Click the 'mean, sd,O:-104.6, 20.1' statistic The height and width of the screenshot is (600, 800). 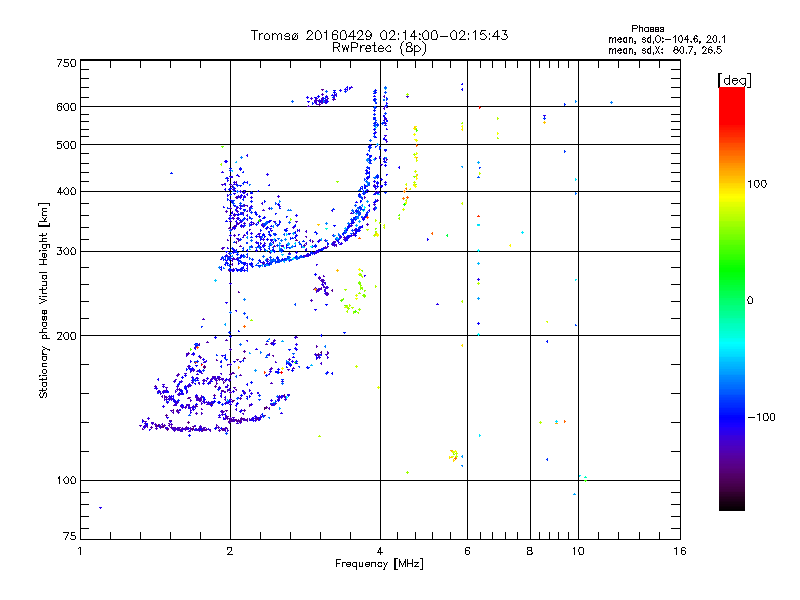667,39
